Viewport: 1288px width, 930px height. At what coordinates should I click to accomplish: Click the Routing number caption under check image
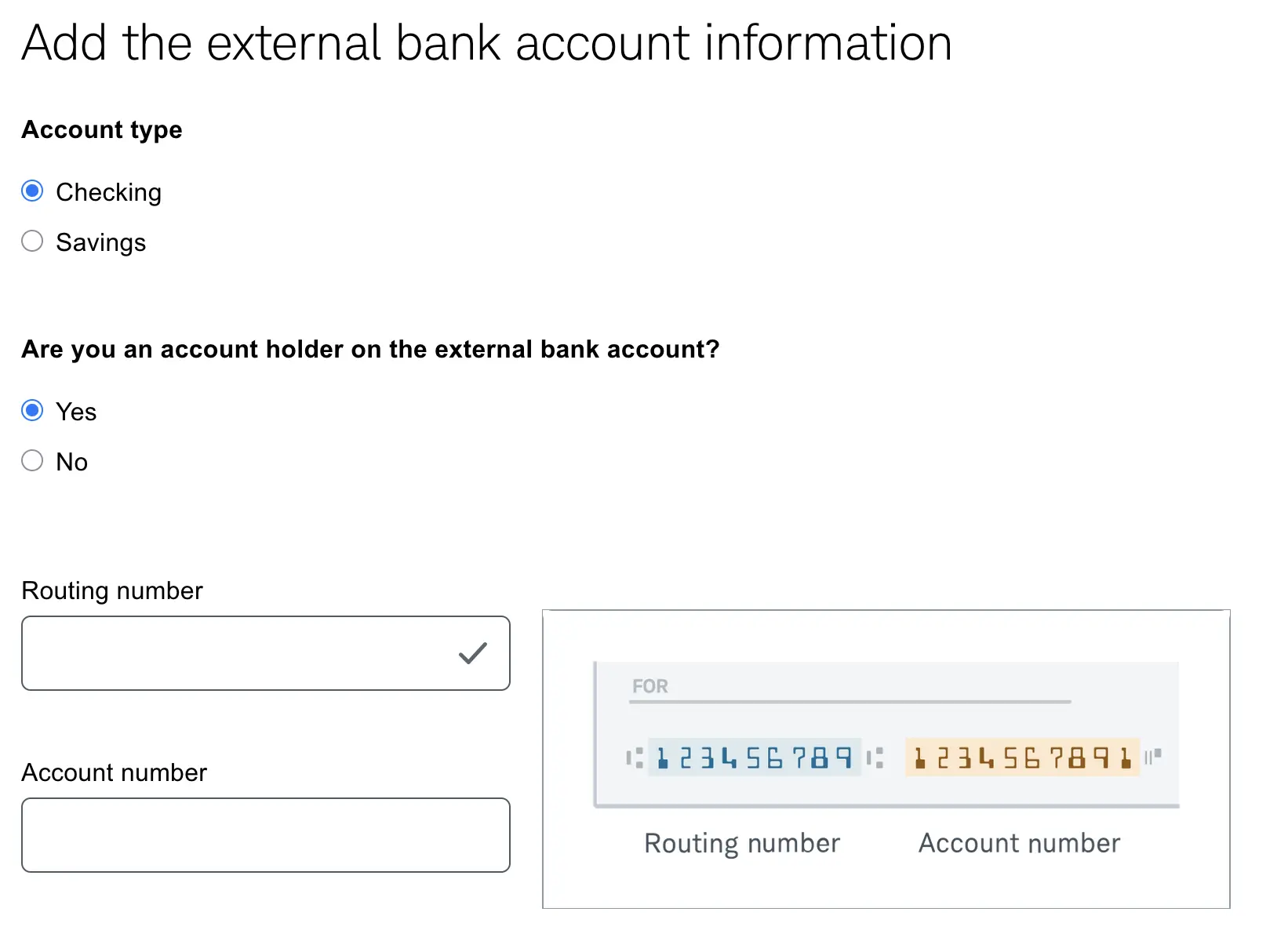(x=741, y=843)
